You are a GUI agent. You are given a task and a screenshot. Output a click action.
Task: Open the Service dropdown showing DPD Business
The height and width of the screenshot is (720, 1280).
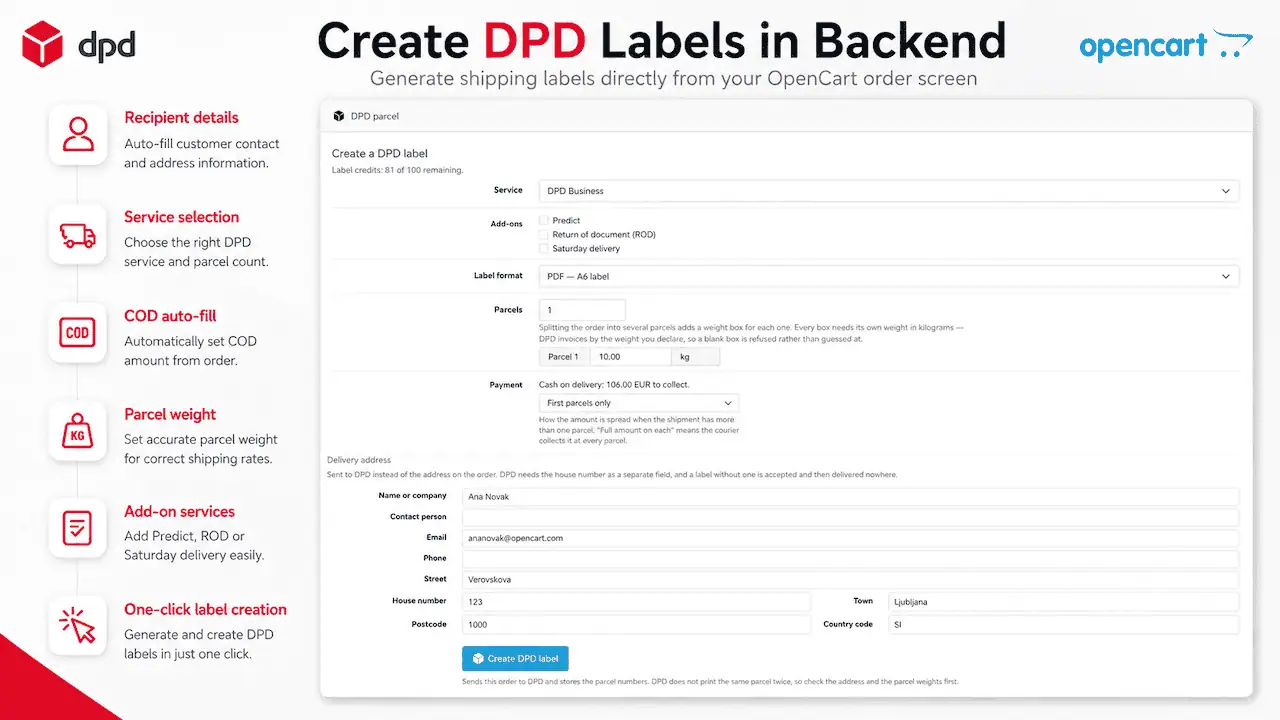(888, 190)
